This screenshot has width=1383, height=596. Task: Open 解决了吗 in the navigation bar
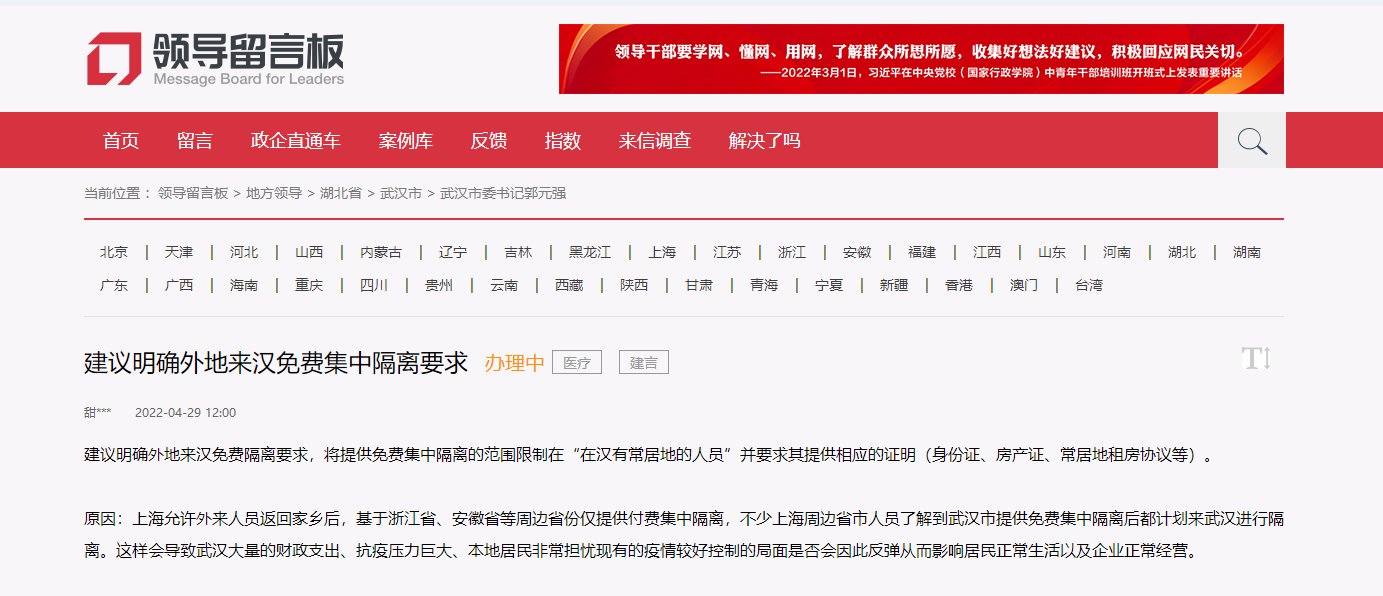765,141
